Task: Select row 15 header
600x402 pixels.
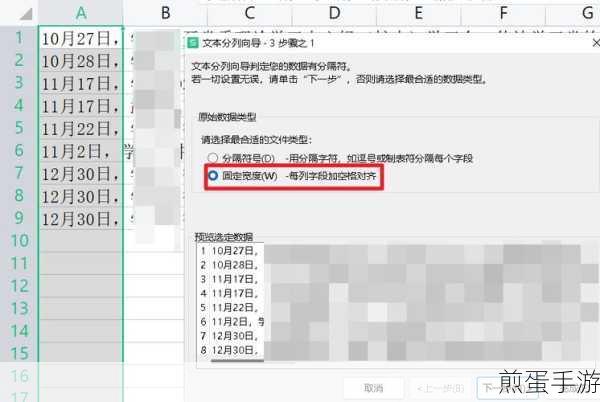Action: click(19, 353)
